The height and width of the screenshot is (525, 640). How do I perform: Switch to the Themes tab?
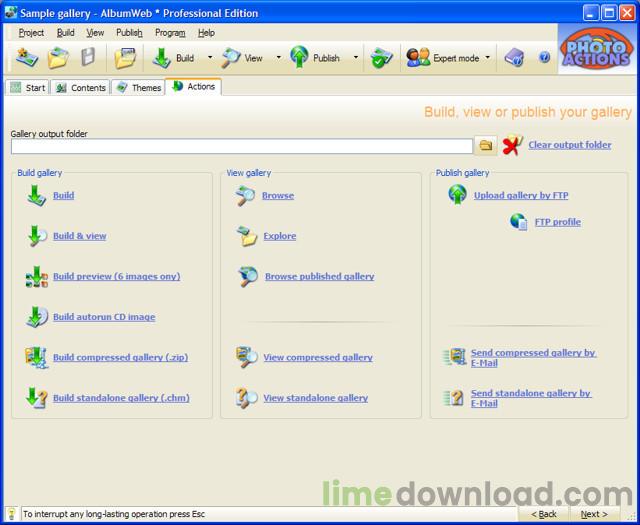click(x=138, y=88)
